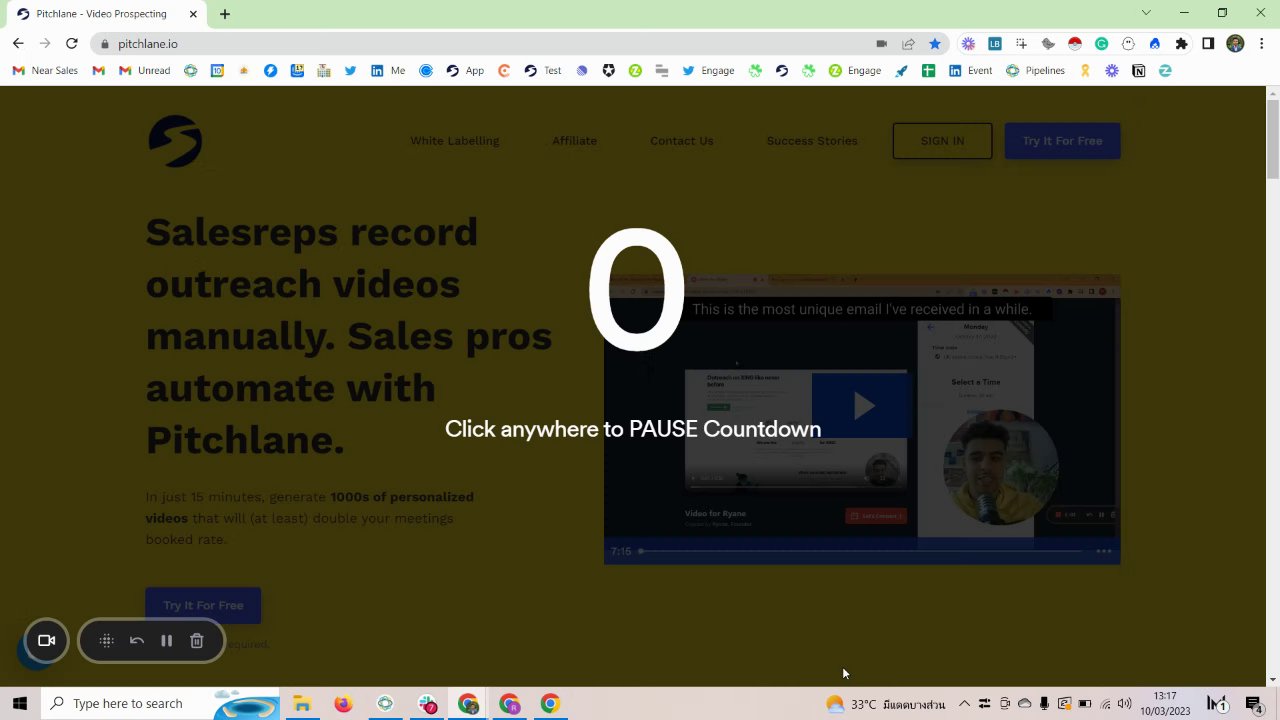
Task: Open the Chrome three-dot menu
Action: (x=1262, y=44)
